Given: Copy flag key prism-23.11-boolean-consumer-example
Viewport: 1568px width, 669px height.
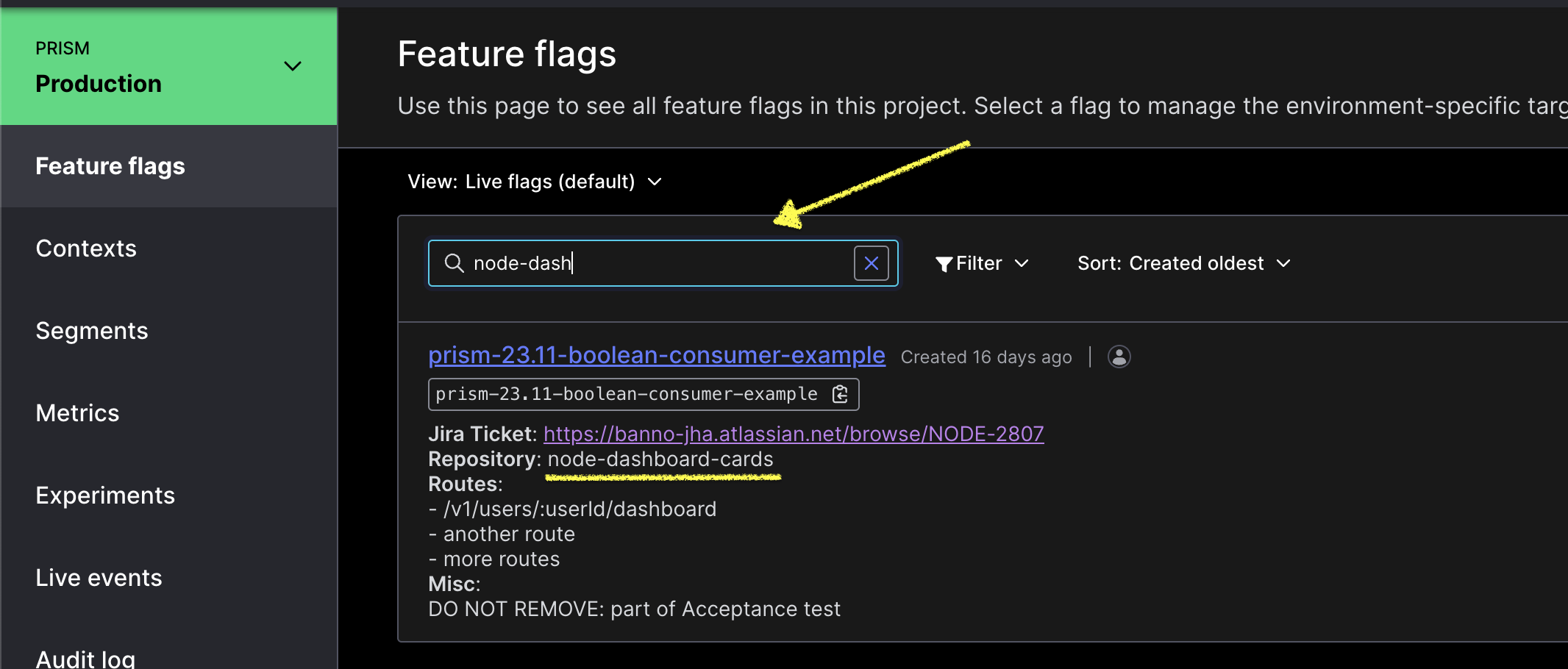Looking at the screenshot, I should (840, 395).
